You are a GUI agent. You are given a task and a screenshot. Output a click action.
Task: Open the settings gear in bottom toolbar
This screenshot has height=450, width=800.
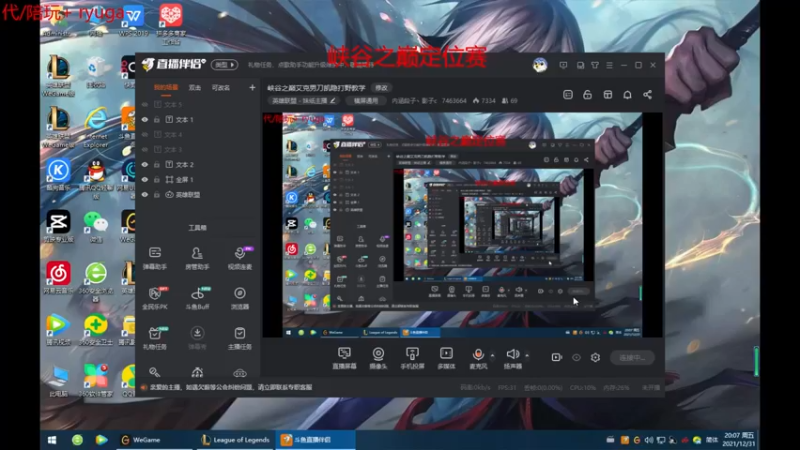click(595, 357)
